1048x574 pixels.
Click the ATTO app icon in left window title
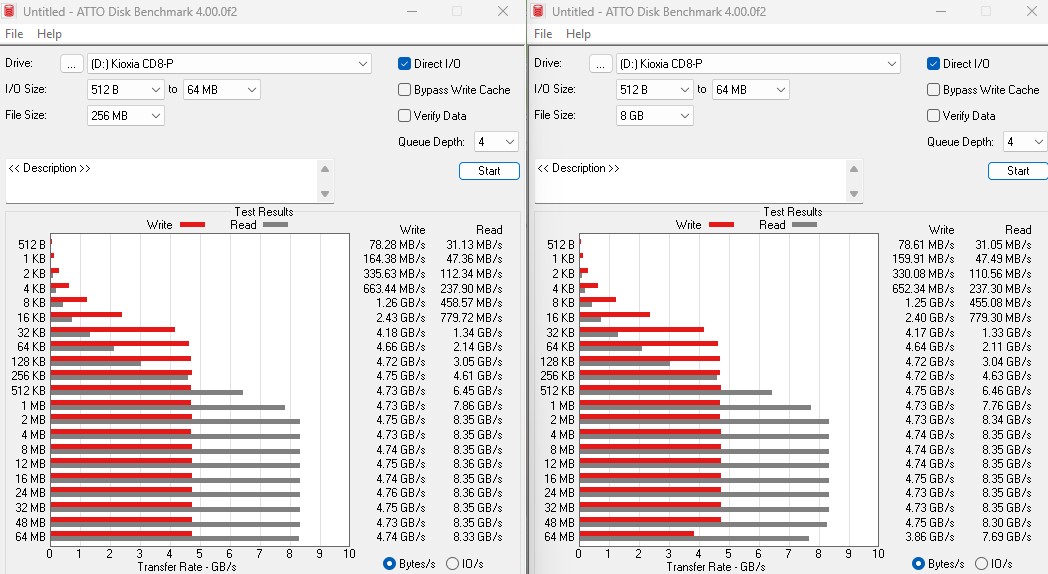tap(9, 11)
